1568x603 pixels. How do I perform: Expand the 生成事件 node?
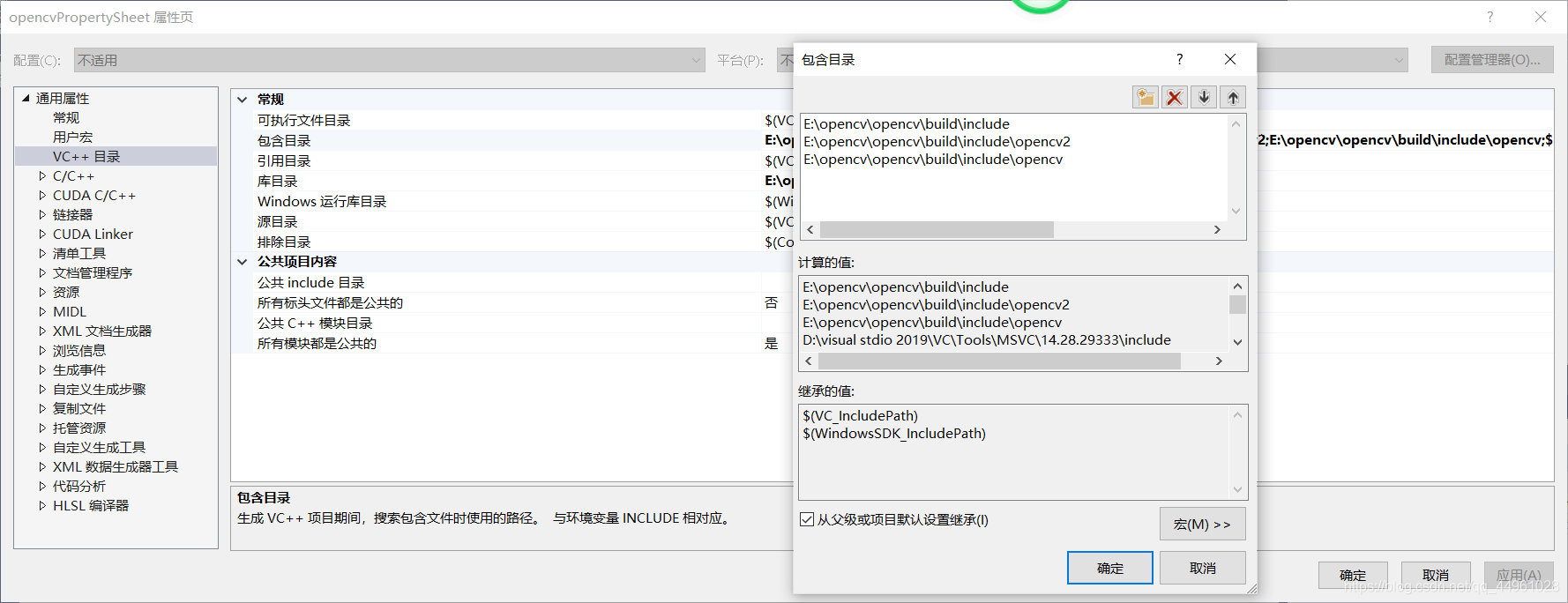pyautogui.click(x=42, y=369)
